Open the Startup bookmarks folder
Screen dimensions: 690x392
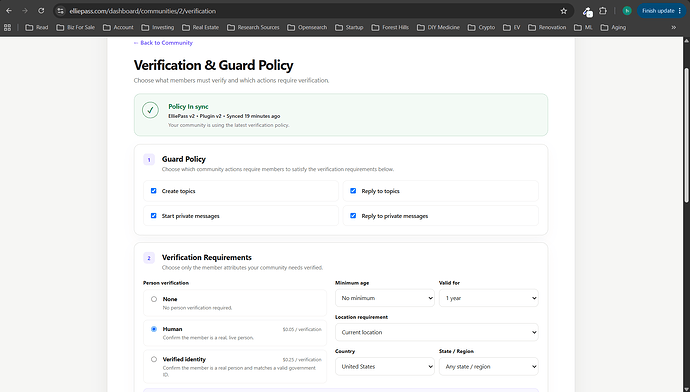[x=349, y=27]
